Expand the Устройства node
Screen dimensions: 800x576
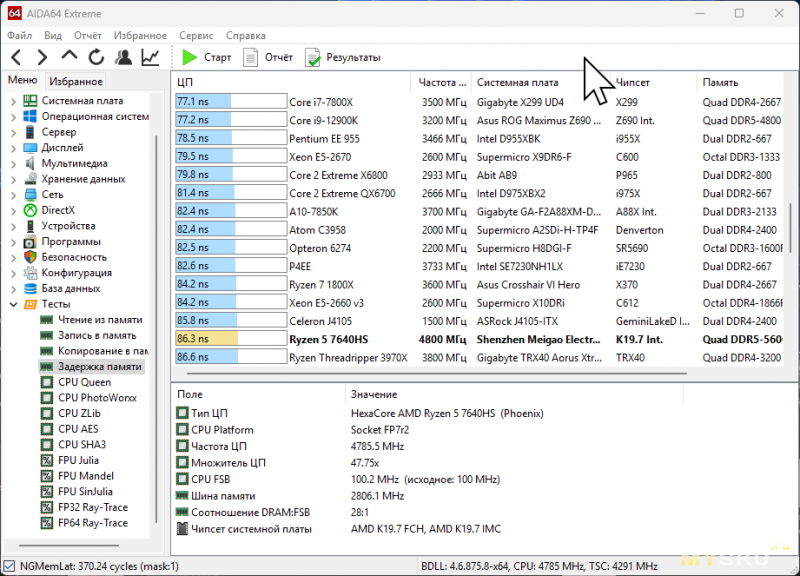tap(13, 226)
